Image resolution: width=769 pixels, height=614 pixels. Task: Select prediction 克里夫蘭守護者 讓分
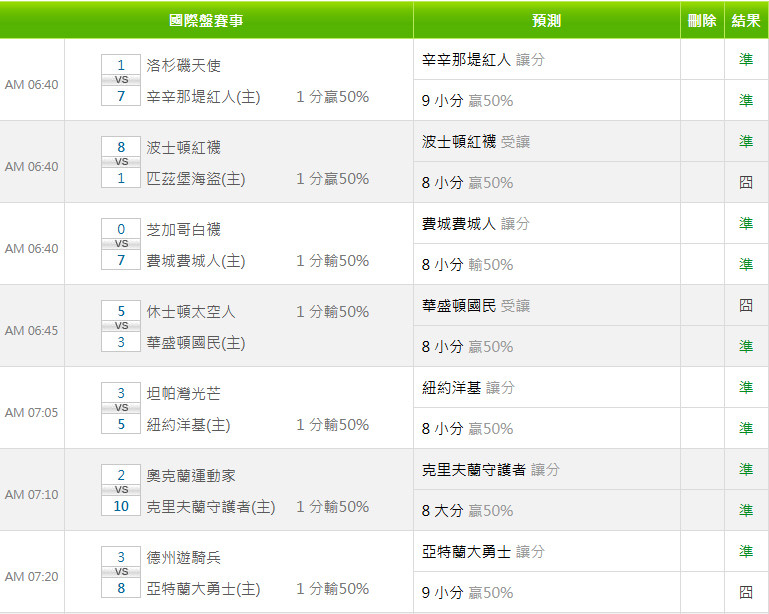pyautogui.click(x=490, y=469)
